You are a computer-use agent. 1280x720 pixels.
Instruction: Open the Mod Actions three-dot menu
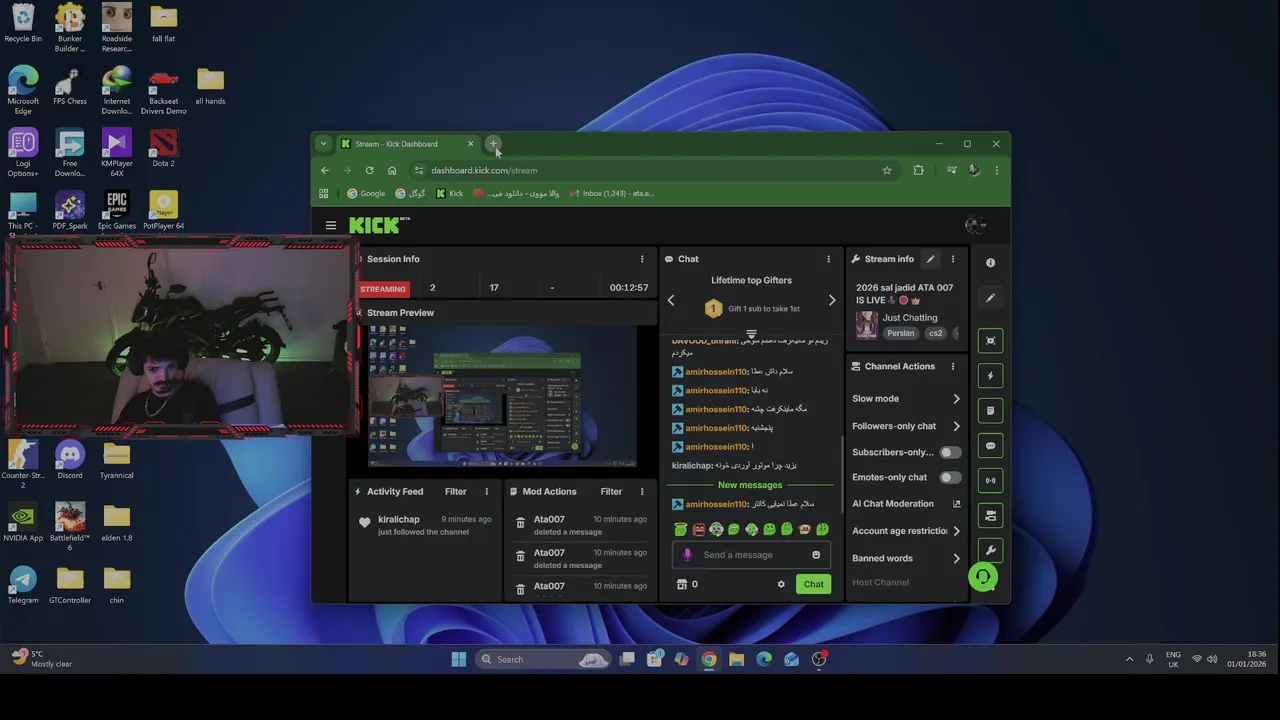[x=642, y=492]
